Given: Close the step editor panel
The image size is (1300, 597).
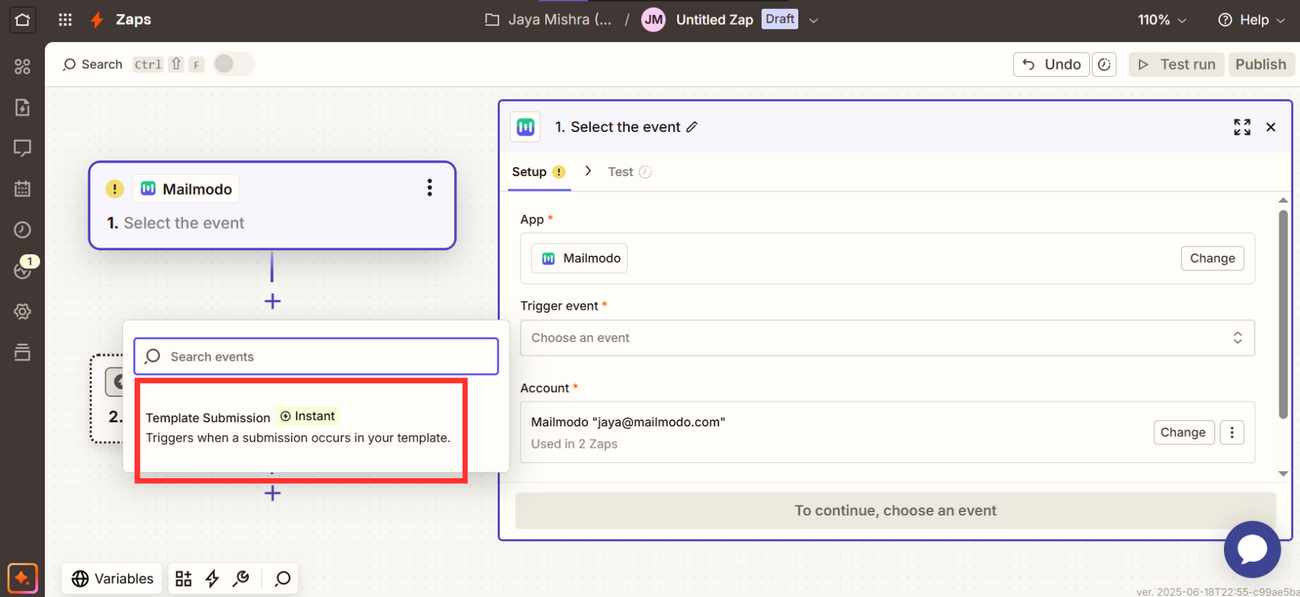Looking at the screenshot, I should tap(1271, 127).
